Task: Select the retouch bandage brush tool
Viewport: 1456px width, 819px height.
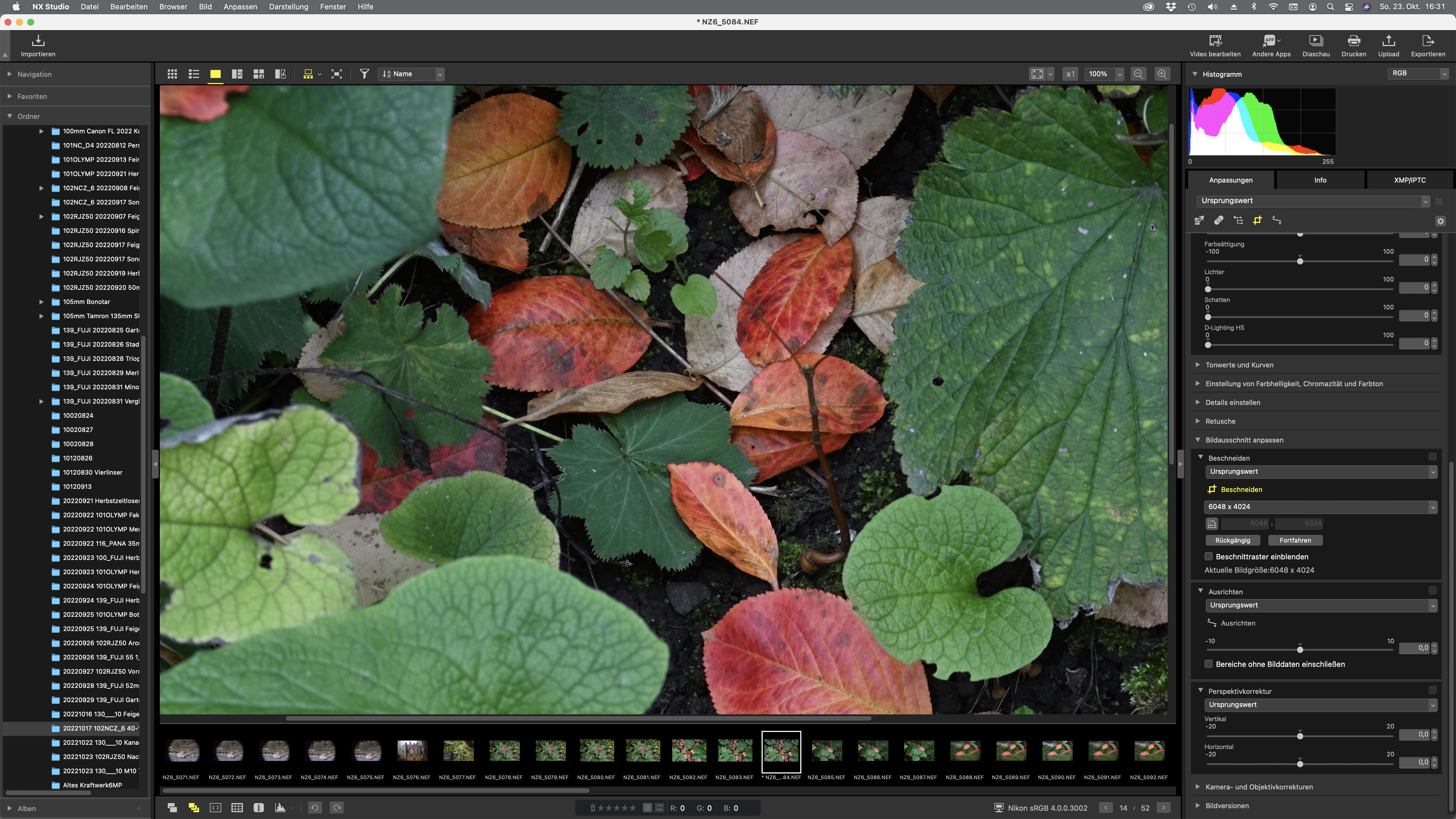Action: point(1219,220)
